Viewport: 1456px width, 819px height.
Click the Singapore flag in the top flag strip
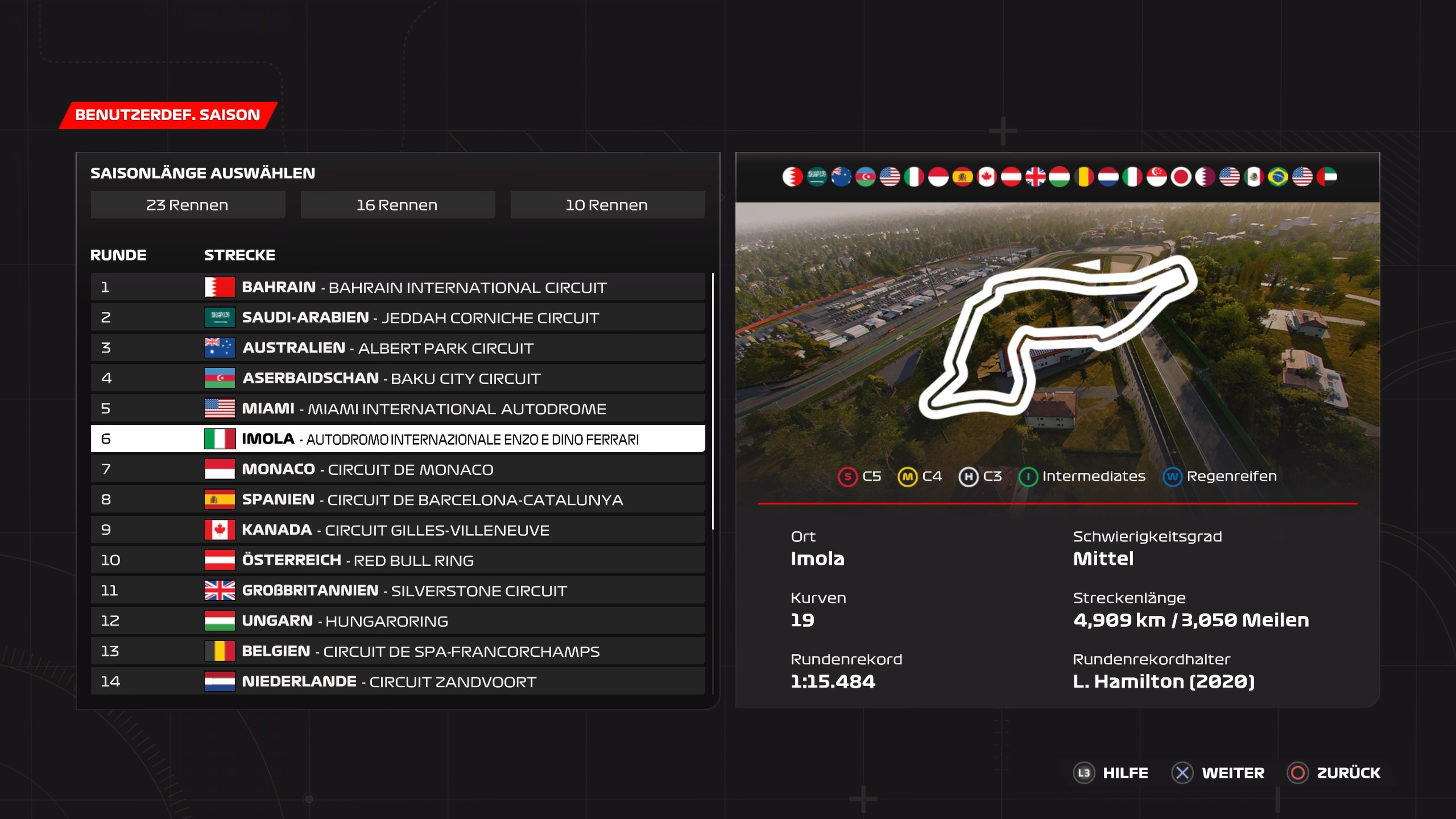click(1157, 177)
